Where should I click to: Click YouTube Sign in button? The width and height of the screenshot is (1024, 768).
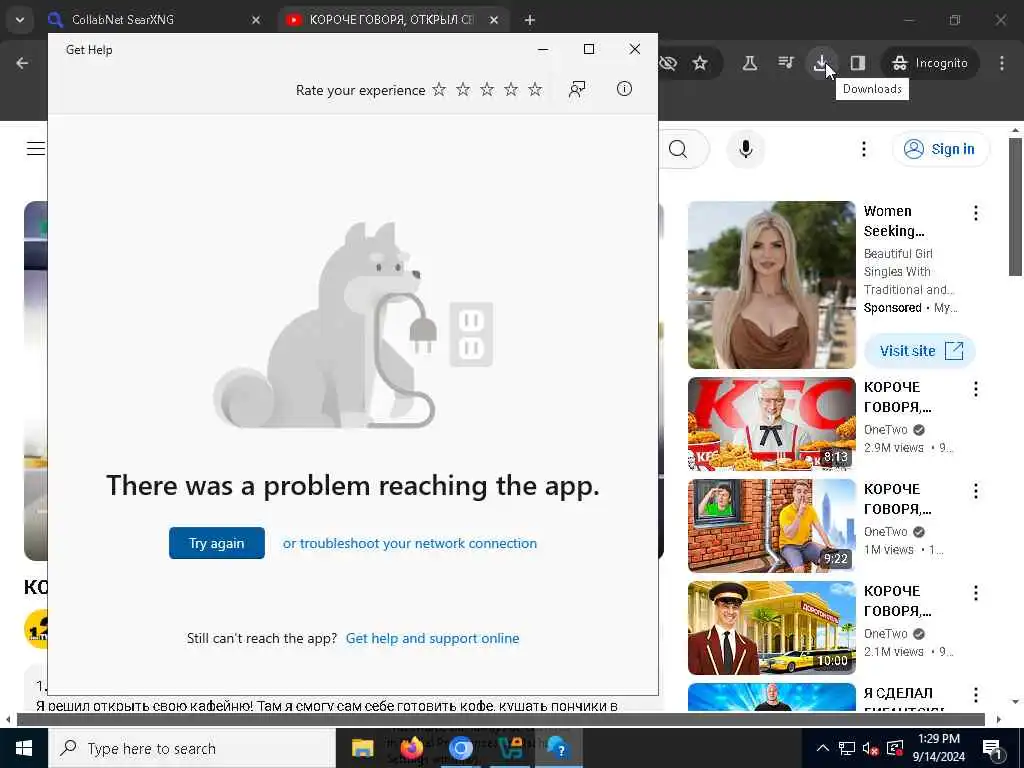click(940, 149)
